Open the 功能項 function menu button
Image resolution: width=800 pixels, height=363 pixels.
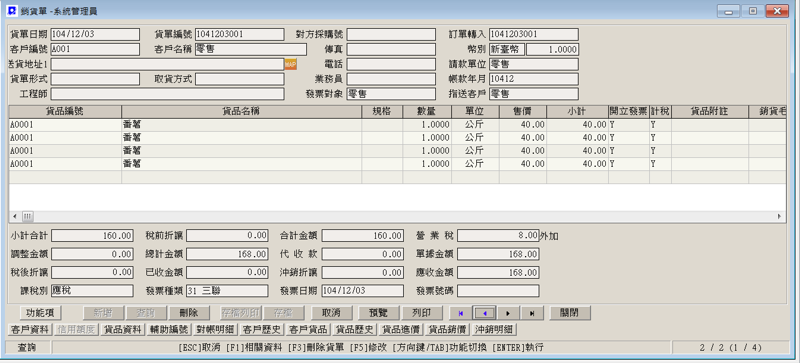(40, 313)
